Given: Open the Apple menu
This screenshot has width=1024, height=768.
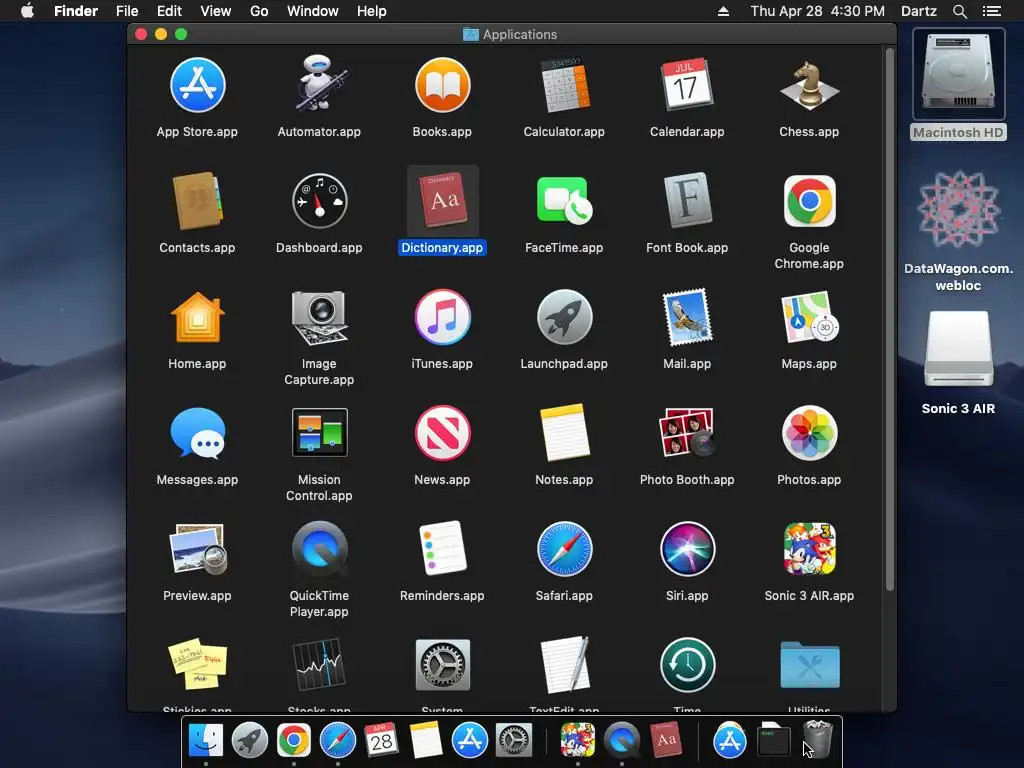Looking at the screenshot, I should coord(27,11).
